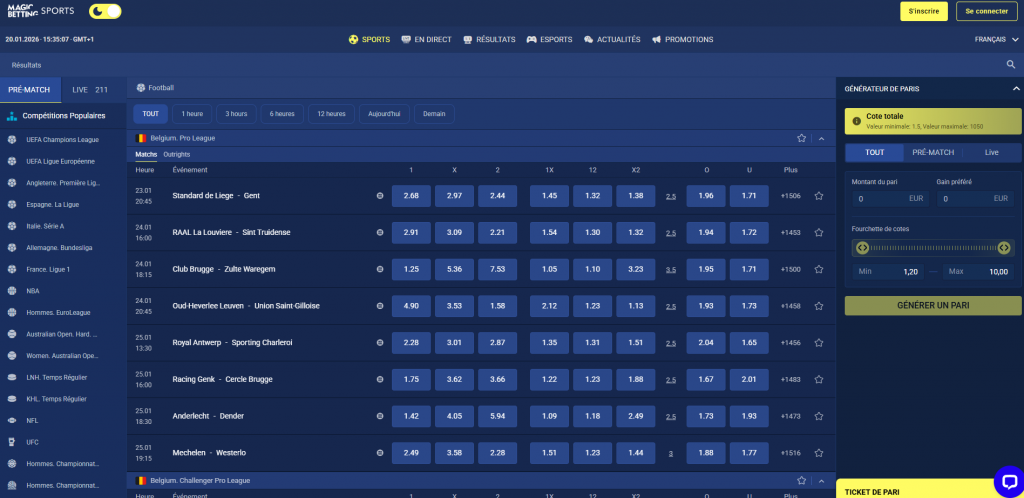
Task: Click the left odds range slider handle
Action: tap(862, 247)
